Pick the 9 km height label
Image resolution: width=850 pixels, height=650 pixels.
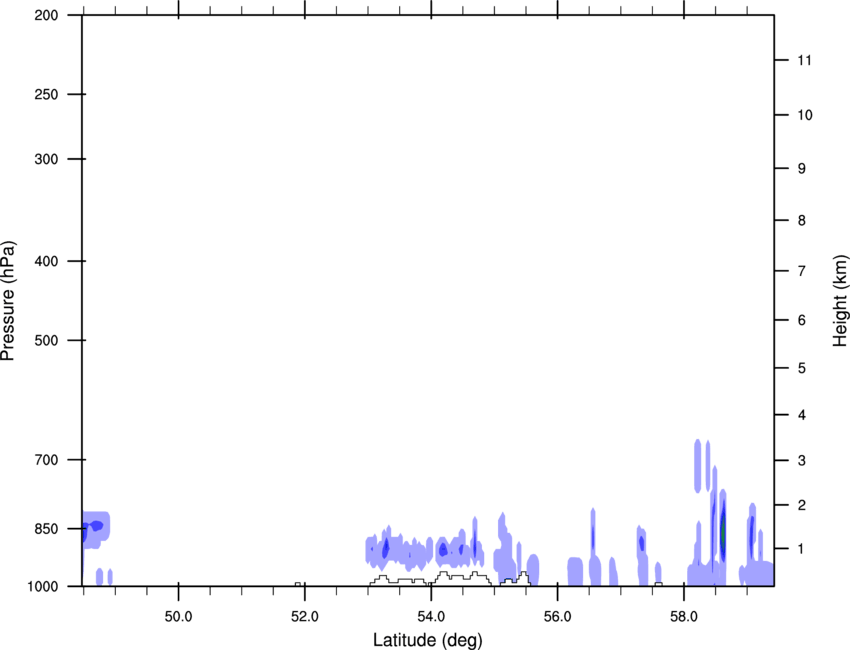click(x=802, y=169)
